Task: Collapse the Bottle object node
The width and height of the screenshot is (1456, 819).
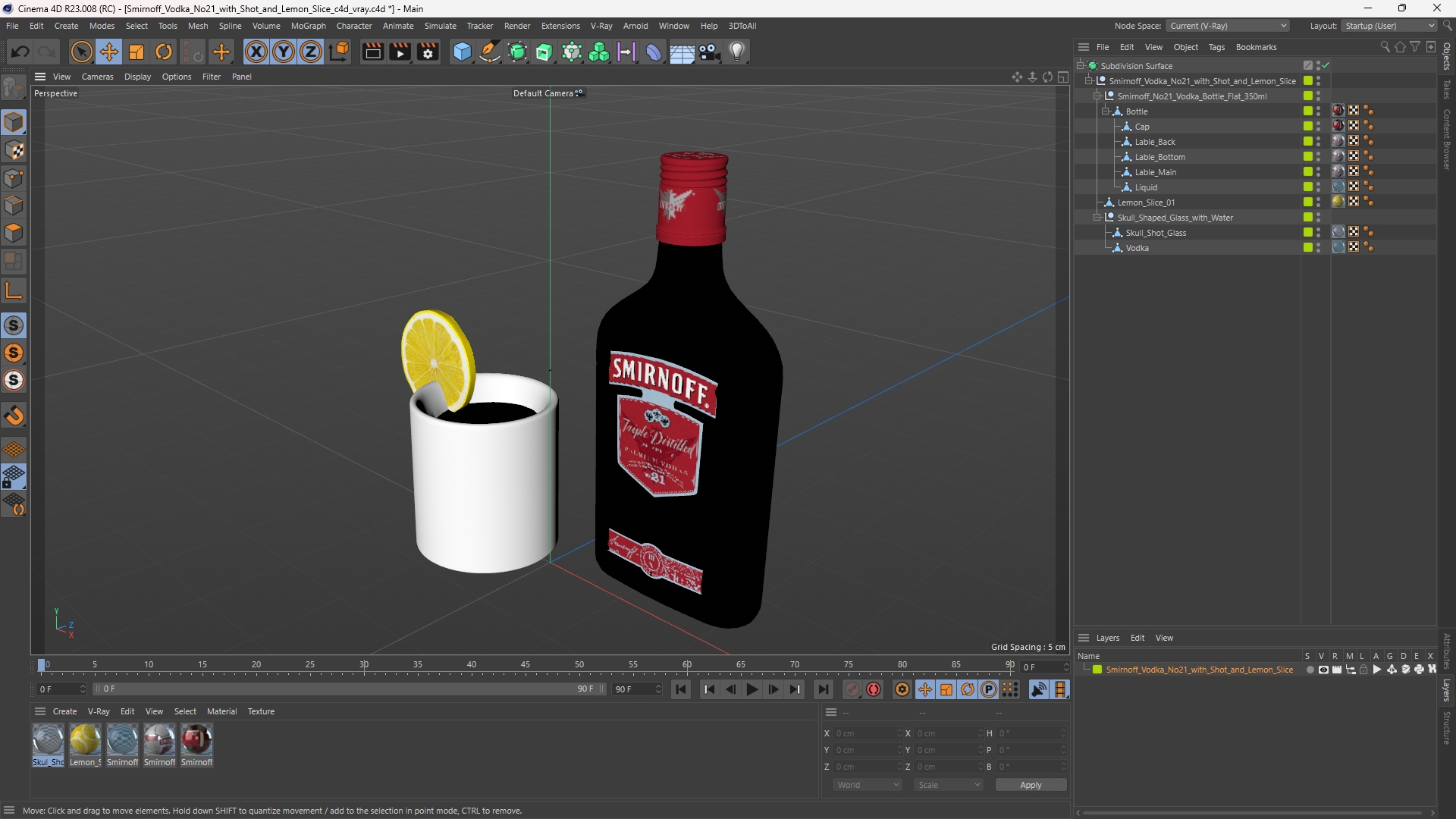Action: (1106, 111)
